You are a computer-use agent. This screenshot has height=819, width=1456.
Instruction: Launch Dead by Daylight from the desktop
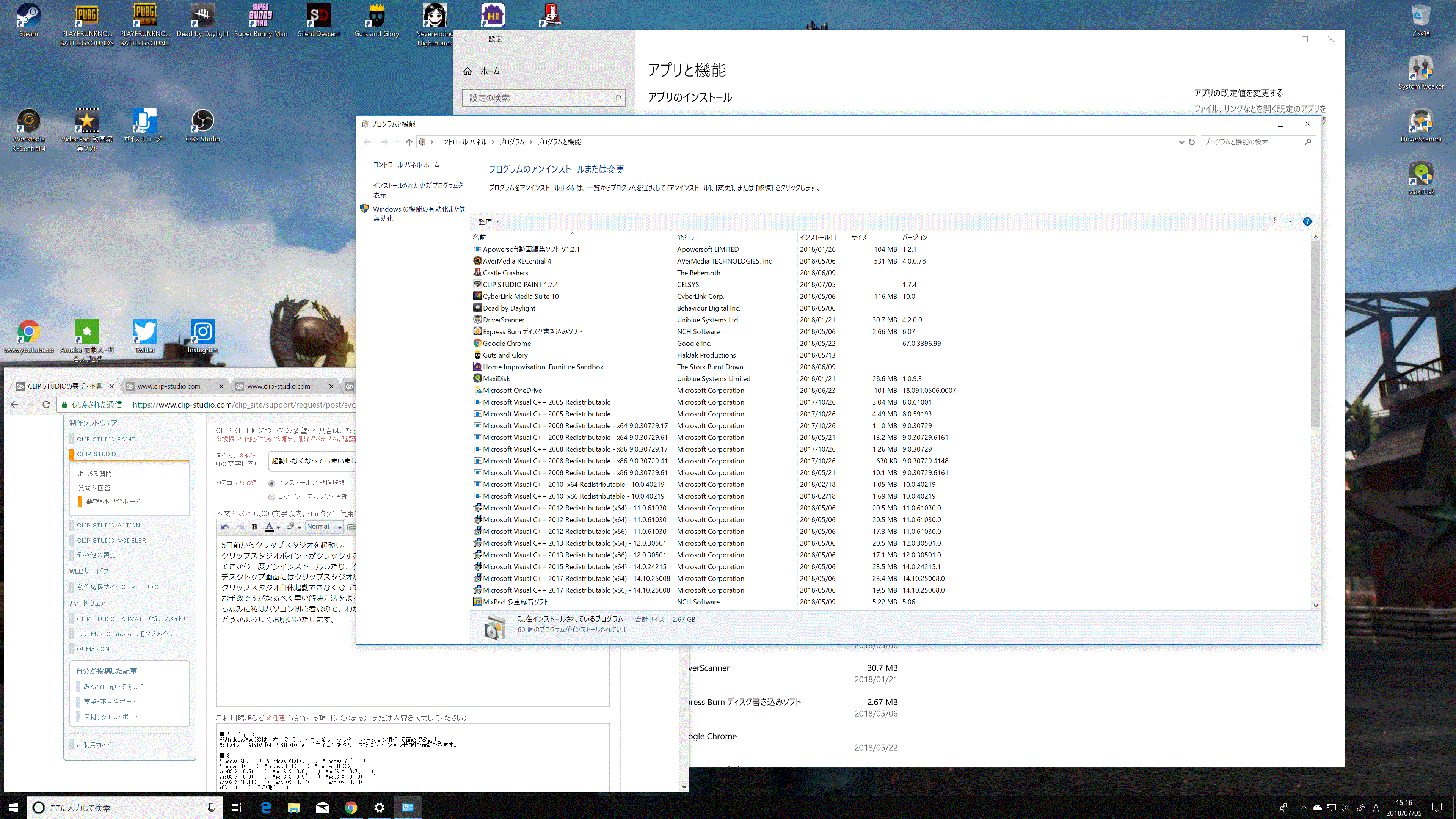pos(202,20)
